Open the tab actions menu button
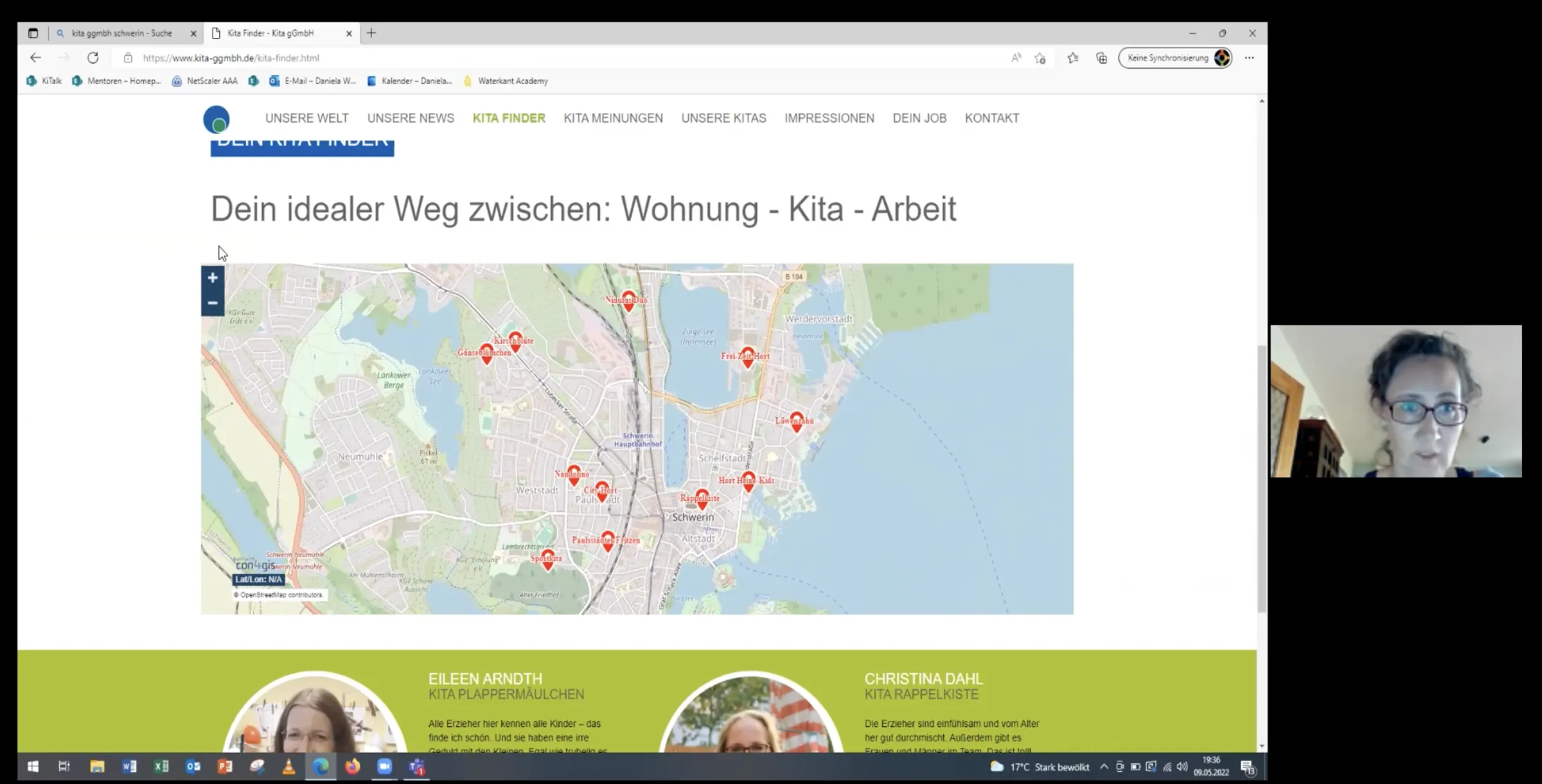The height and width of the screenshot is (784, 1542). [33, 33]
